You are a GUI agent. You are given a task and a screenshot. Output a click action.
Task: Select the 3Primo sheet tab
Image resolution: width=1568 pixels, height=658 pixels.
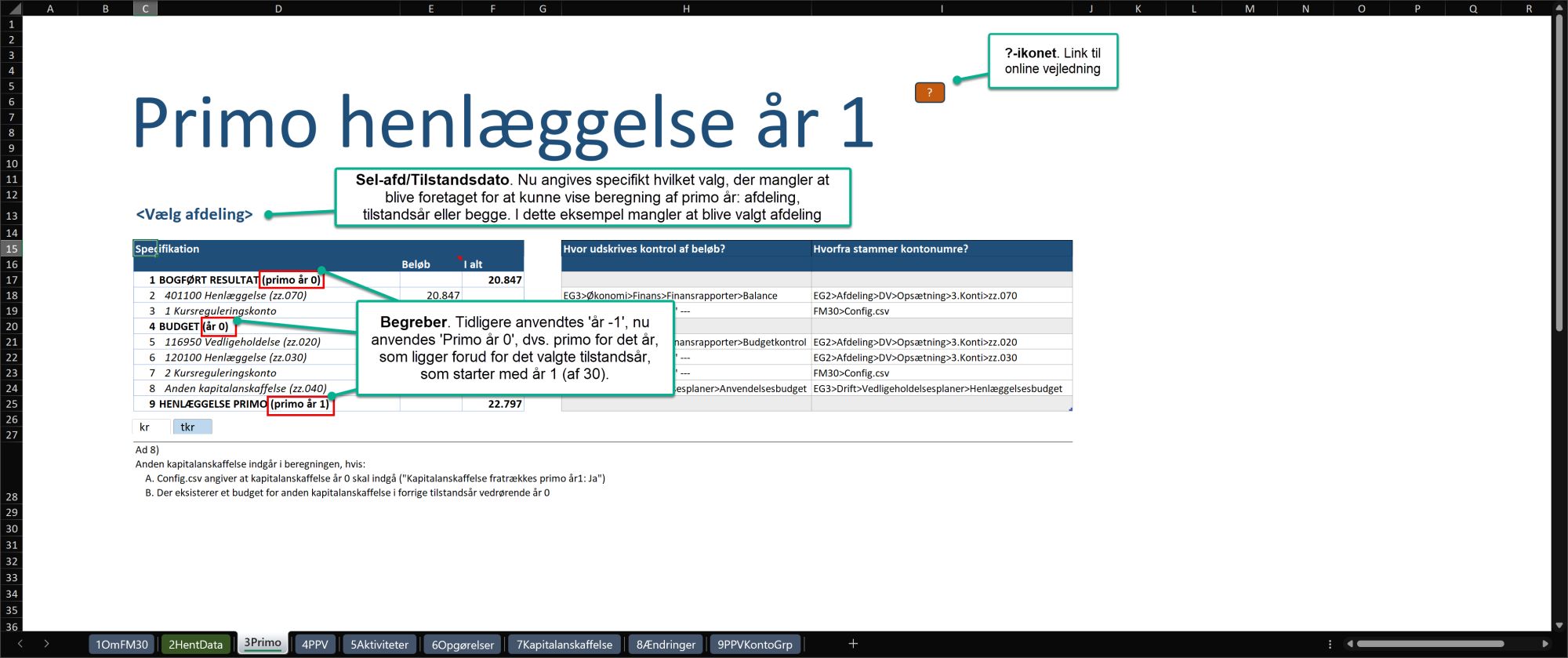(263, 643)
